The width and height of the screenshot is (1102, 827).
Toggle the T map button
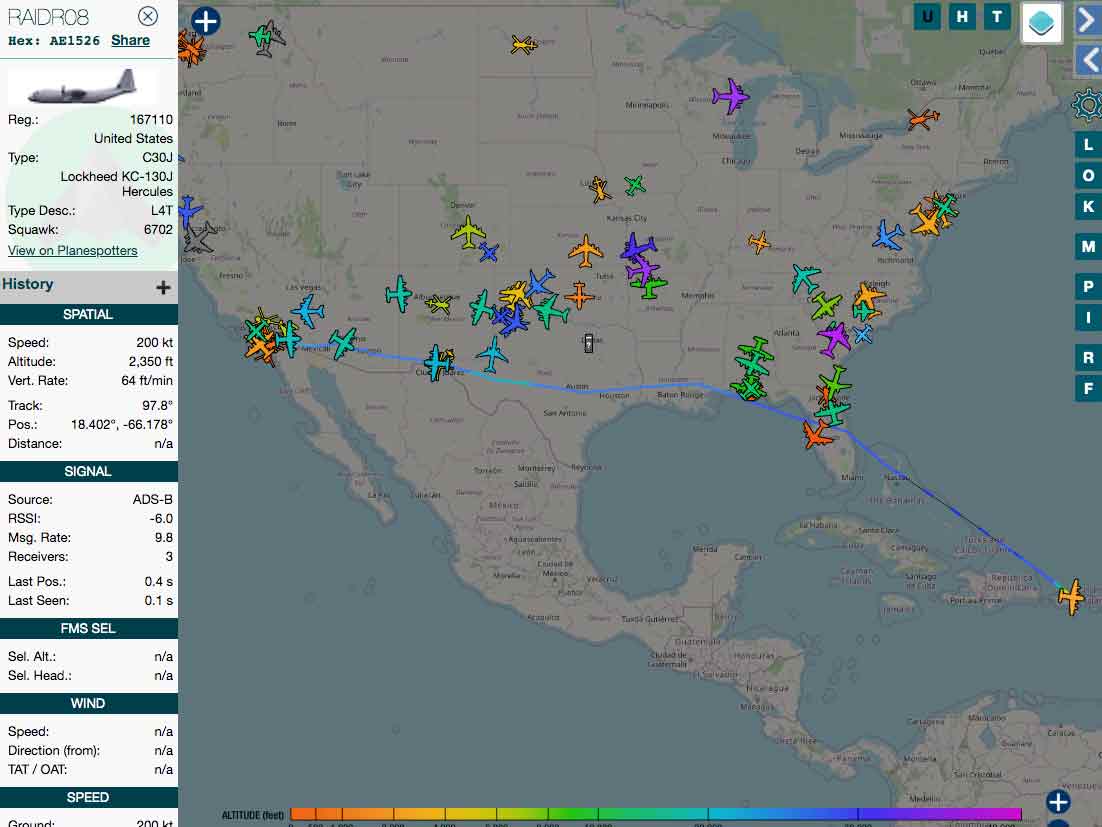pos(997,16)
